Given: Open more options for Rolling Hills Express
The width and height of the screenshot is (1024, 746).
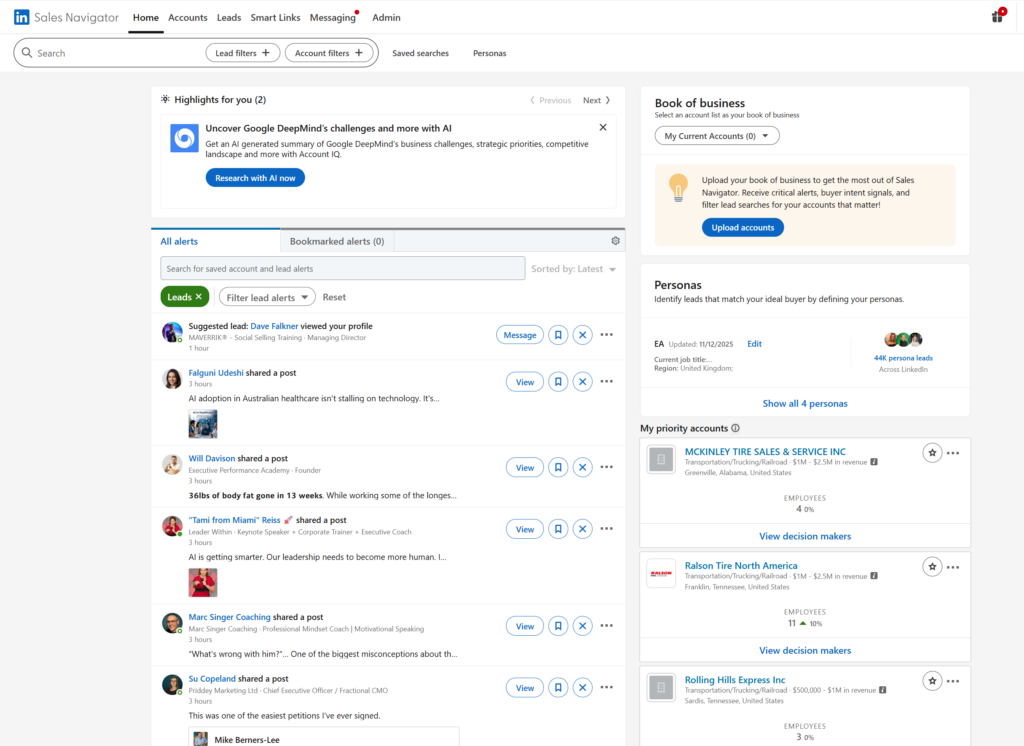Looking at the screenshot, I should point(953,681).
